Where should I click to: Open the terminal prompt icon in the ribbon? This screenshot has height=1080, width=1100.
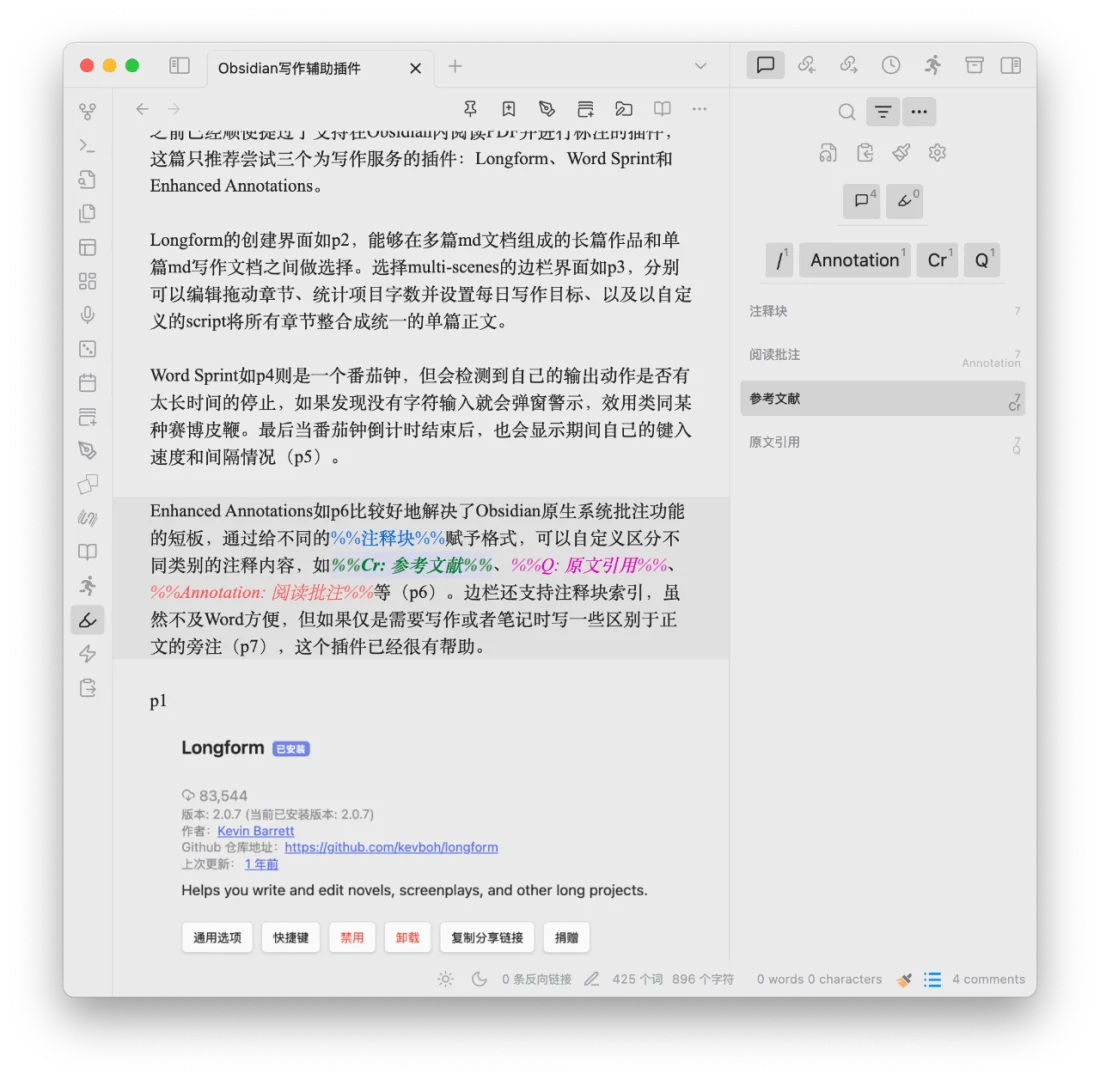coord(88,146)
